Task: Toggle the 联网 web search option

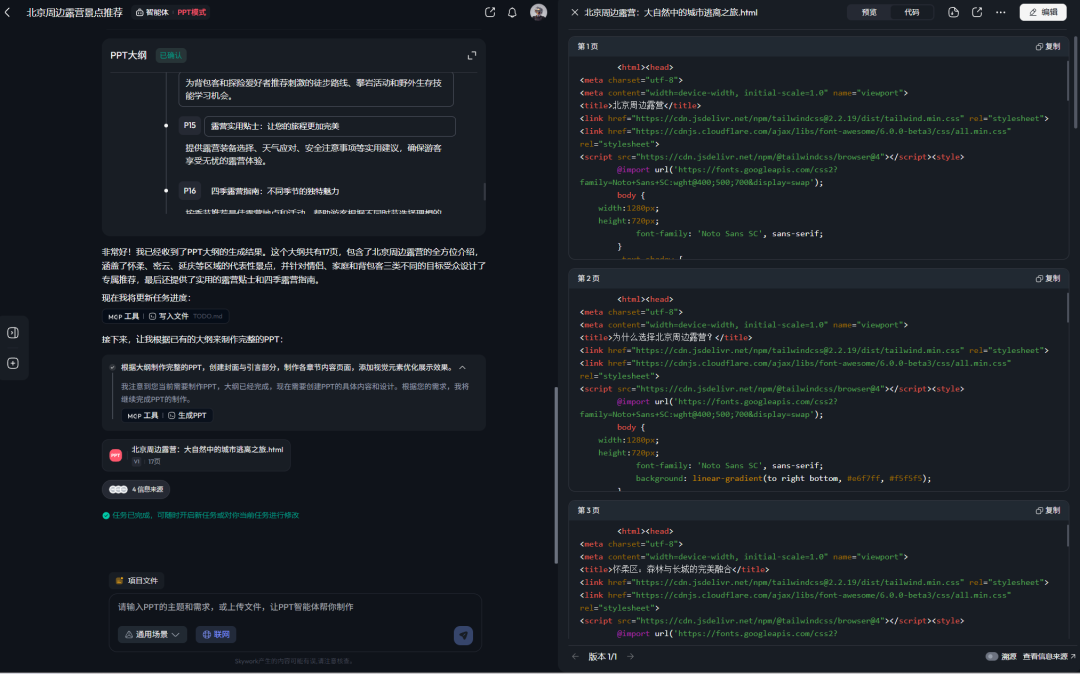Action: coord(216,634)
